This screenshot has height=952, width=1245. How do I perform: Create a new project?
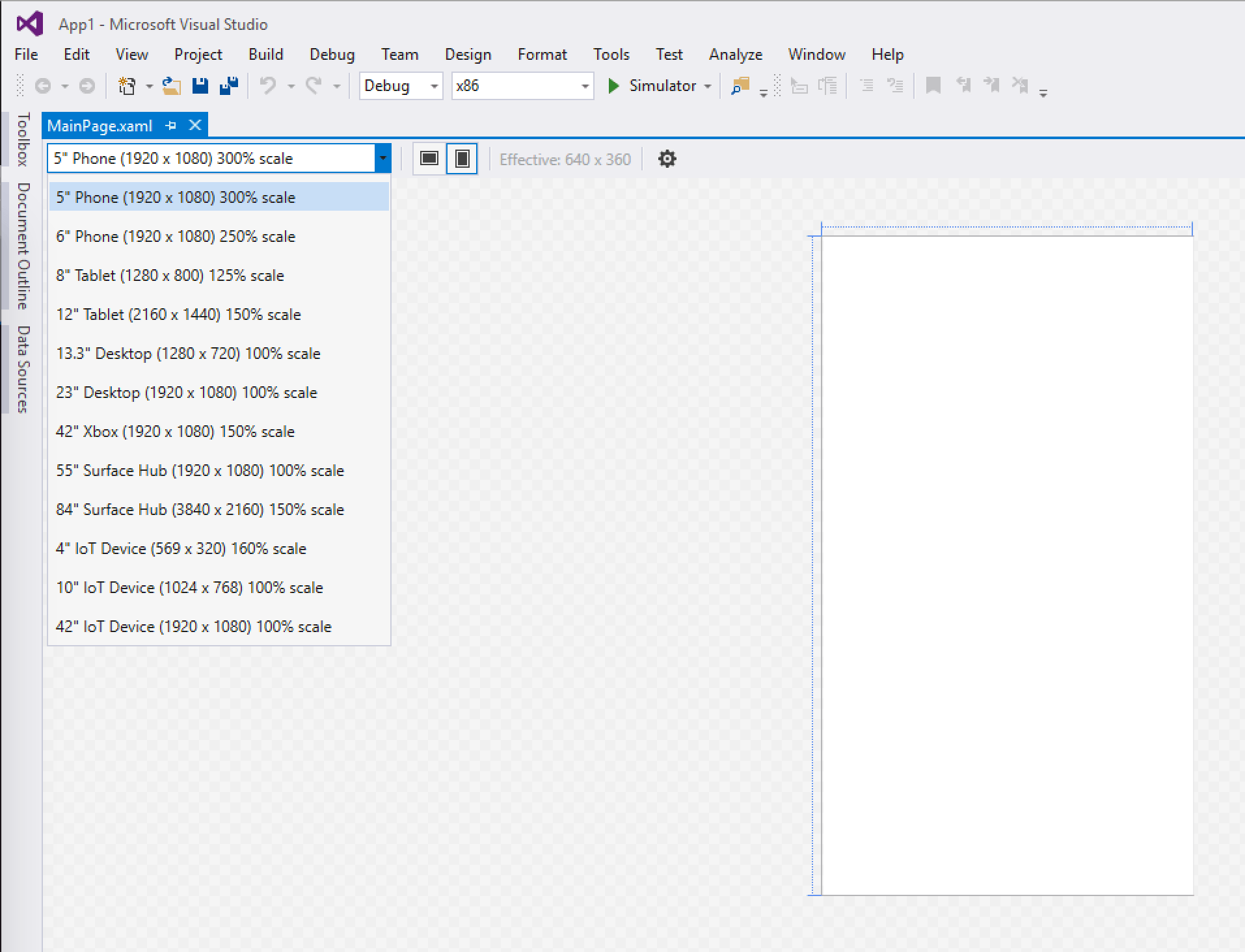click(x=127, y=85)
